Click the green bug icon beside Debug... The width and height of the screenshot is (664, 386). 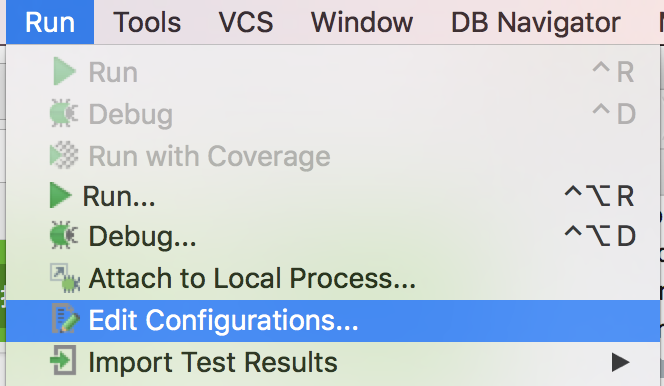64,235
